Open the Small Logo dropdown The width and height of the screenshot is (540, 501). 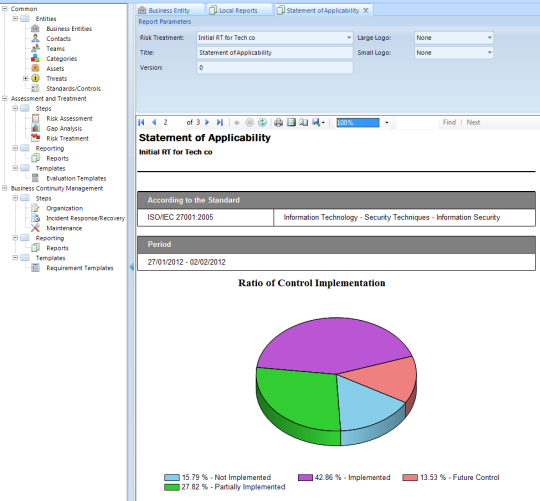[489, 53]
